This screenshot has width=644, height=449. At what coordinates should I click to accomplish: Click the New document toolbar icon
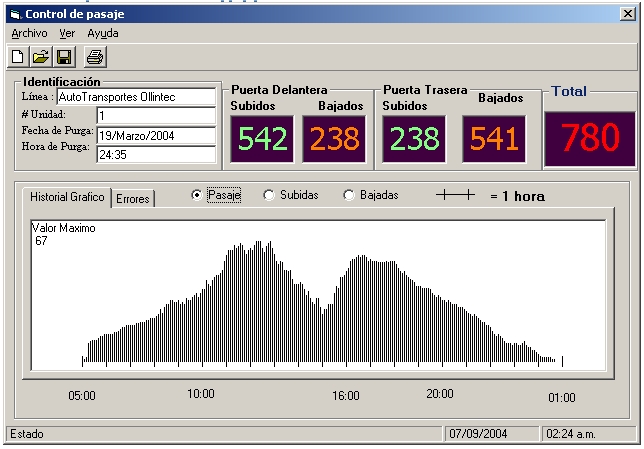coord(18,56)
